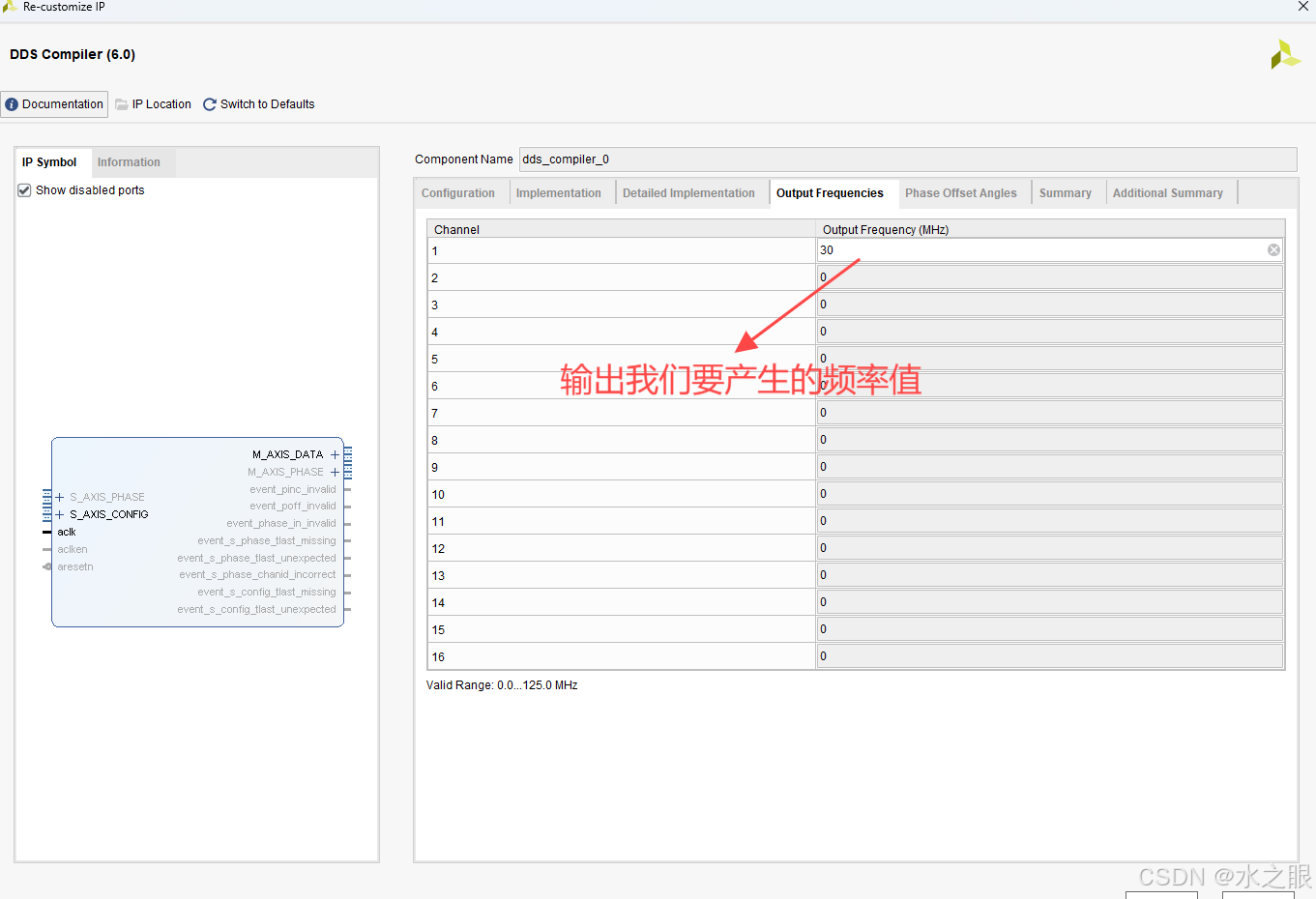Screen dimensions: 1316x899
Task: Select the event_phase_in_invalid port label
Action: tap(281, 523)
